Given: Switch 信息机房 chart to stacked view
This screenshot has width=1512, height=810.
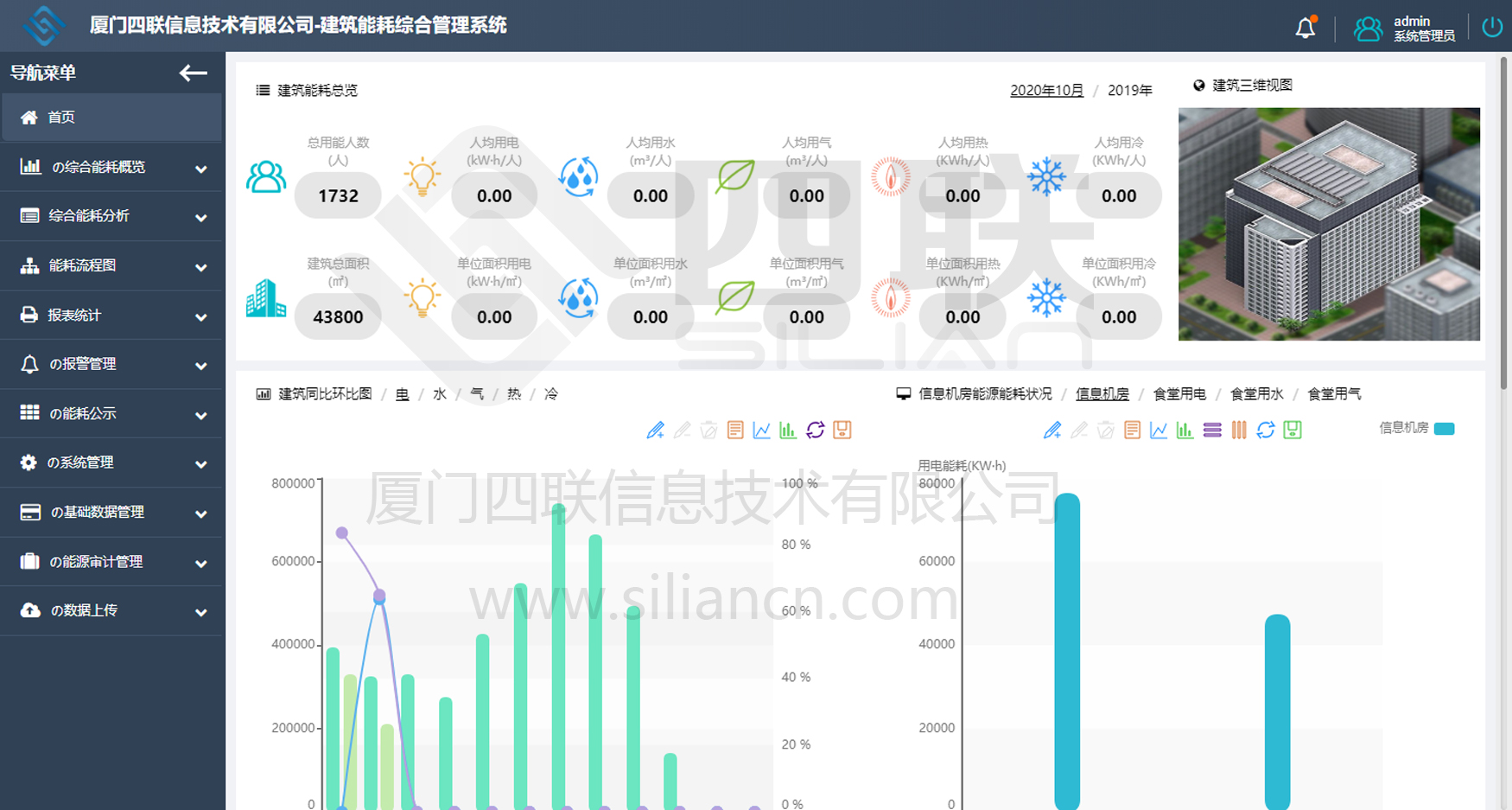Looking at the screenshot, I should tap(1212, 430).
